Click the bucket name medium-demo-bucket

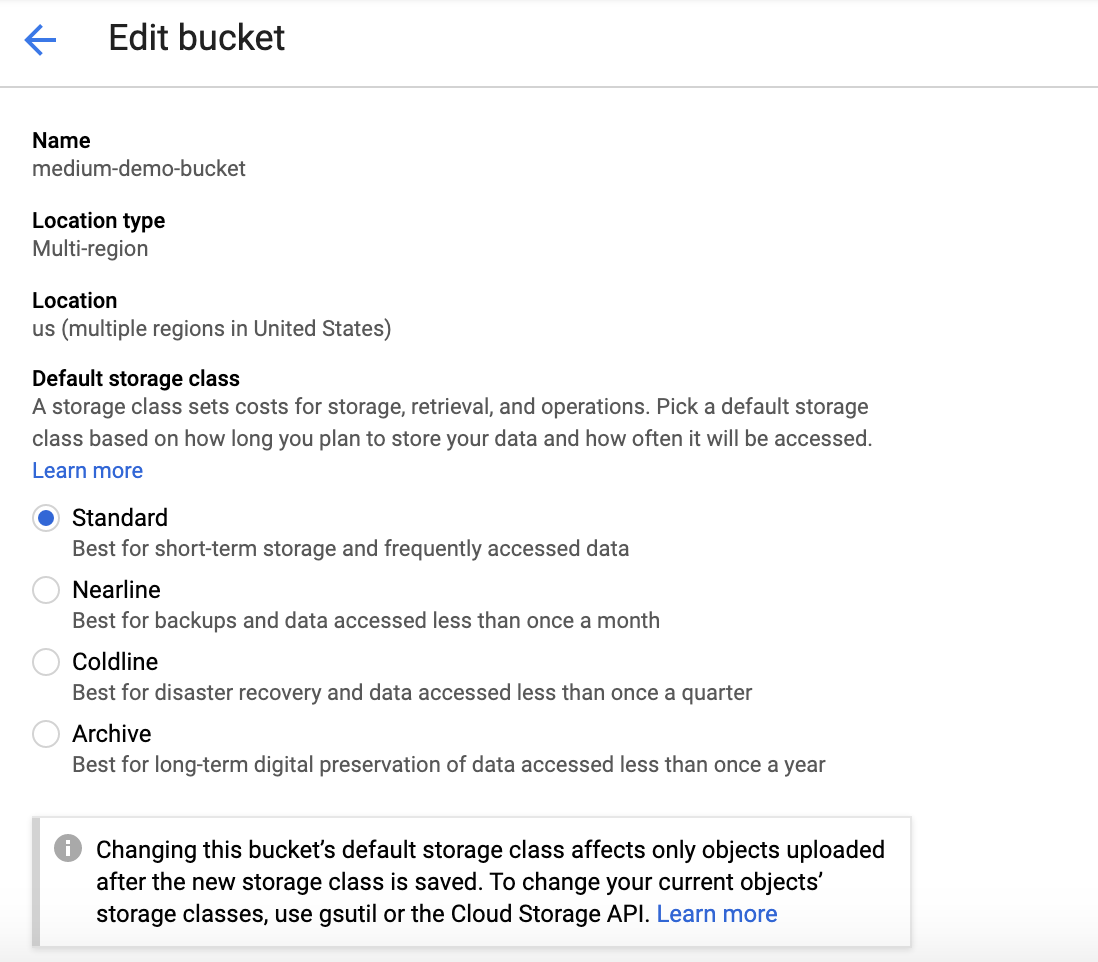[139, 168]
